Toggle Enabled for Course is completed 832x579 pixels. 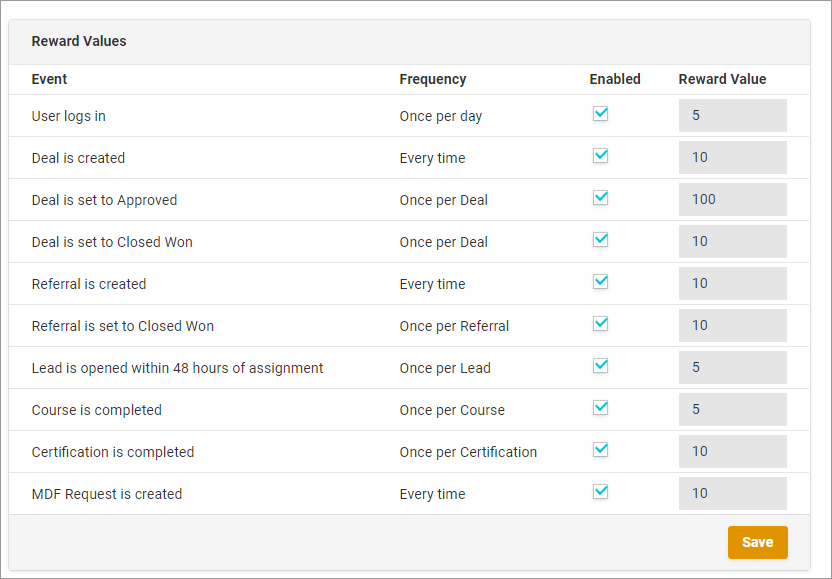pyautogui.click(x=600, y=407)
